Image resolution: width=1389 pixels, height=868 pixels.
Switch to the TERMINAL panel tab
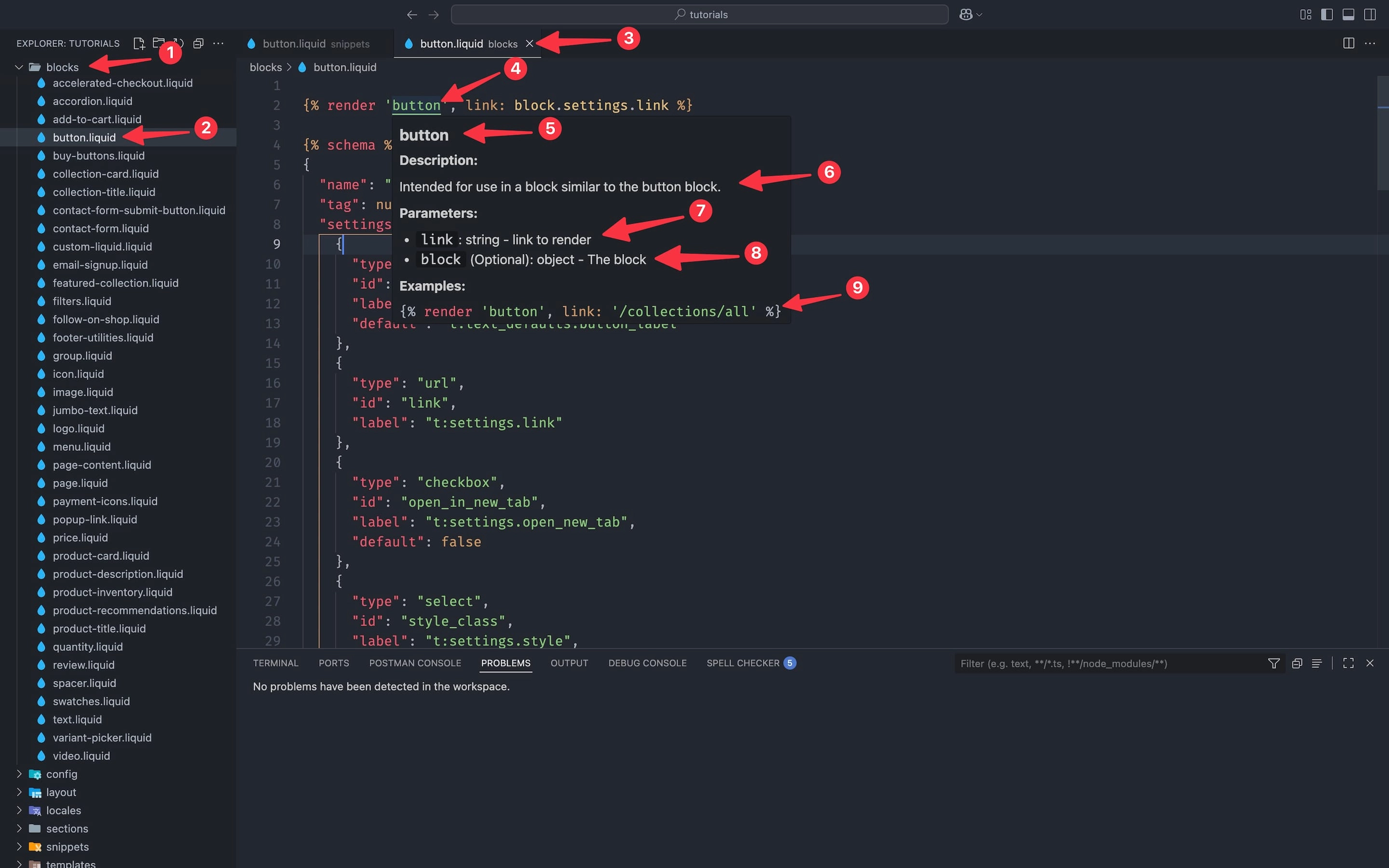[275, 663]
